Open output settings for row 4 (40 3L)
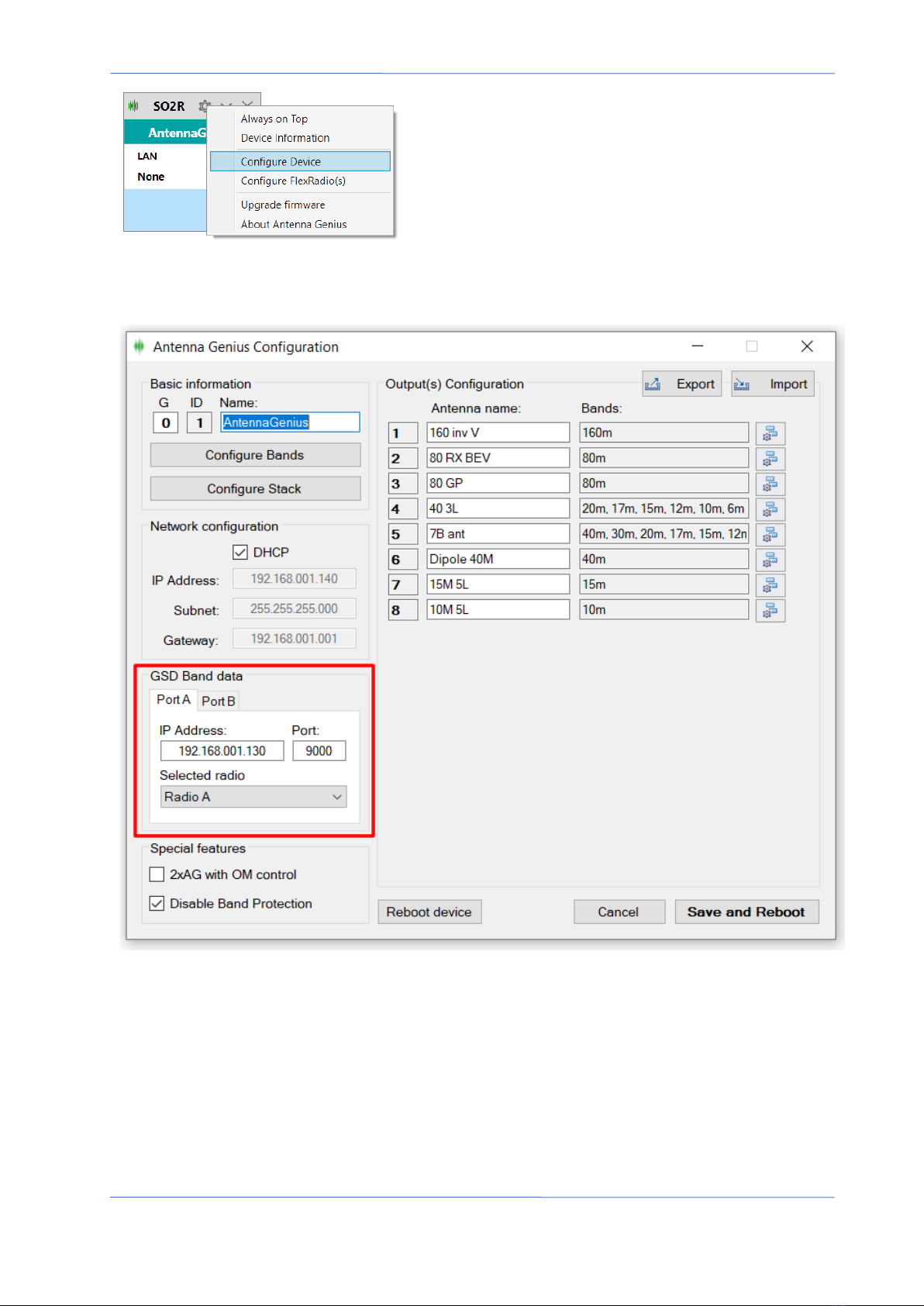 coord(770,509)
